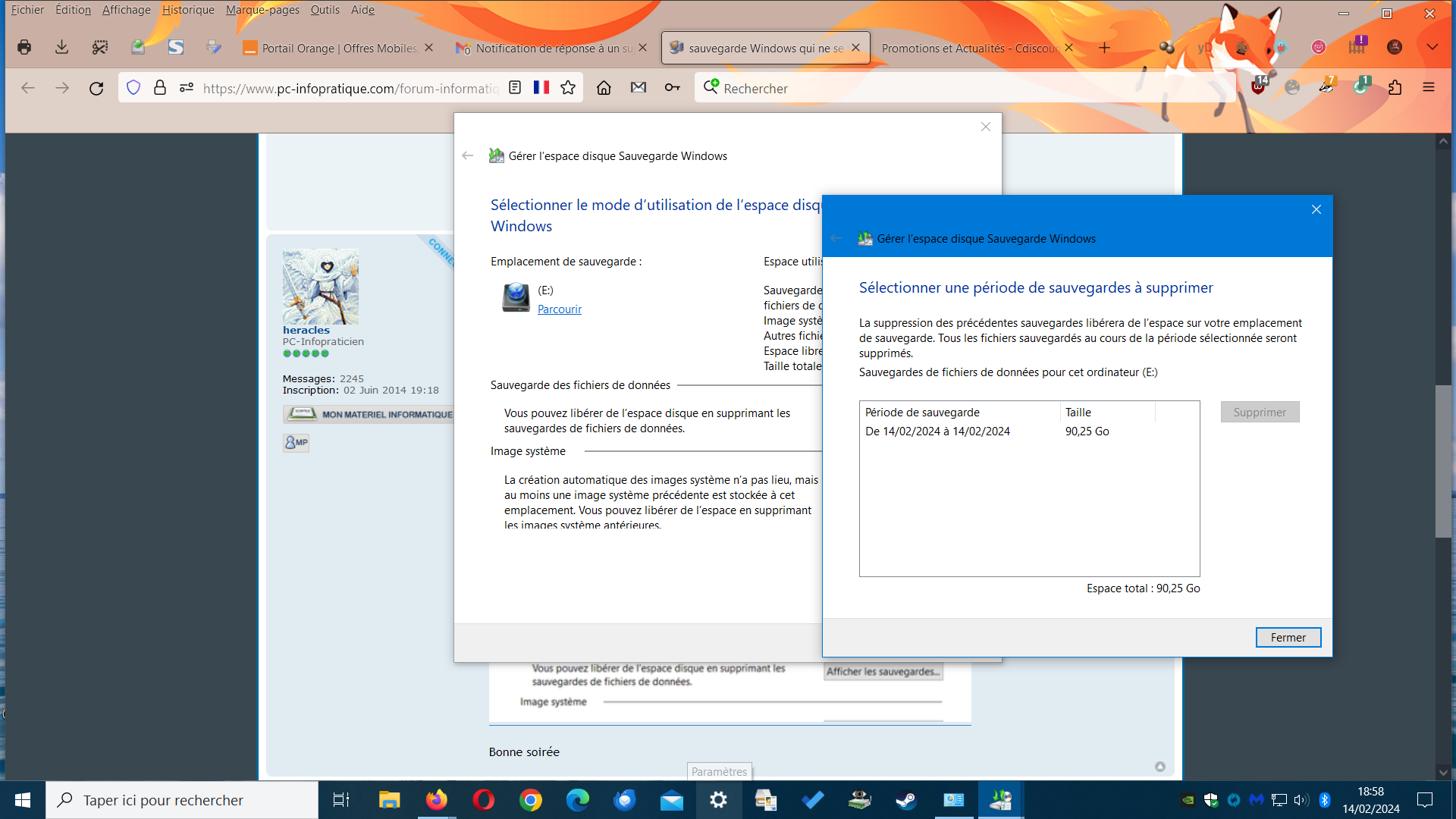Click the Parcourir link
The image size is (1456, 819).
[560, 309]
